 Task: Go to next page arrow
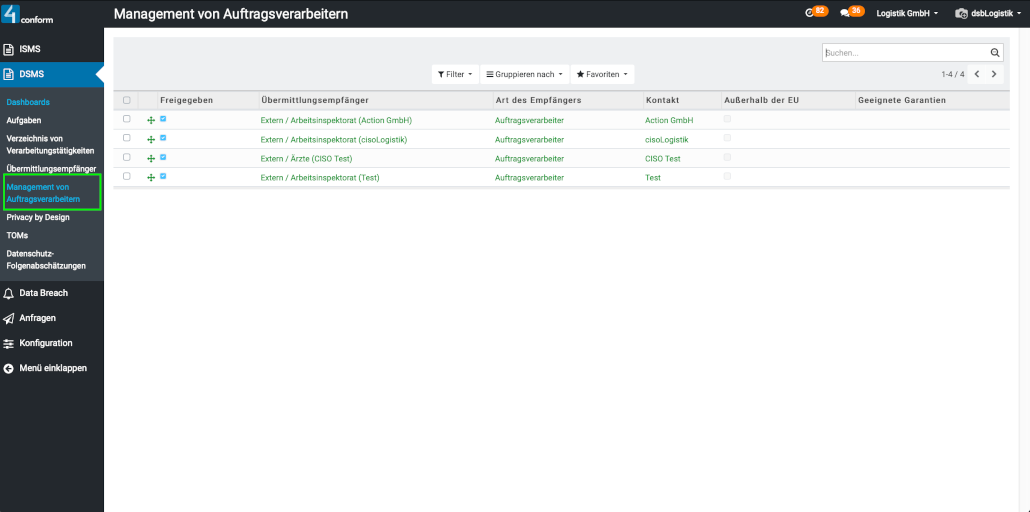tap(994, 74)
